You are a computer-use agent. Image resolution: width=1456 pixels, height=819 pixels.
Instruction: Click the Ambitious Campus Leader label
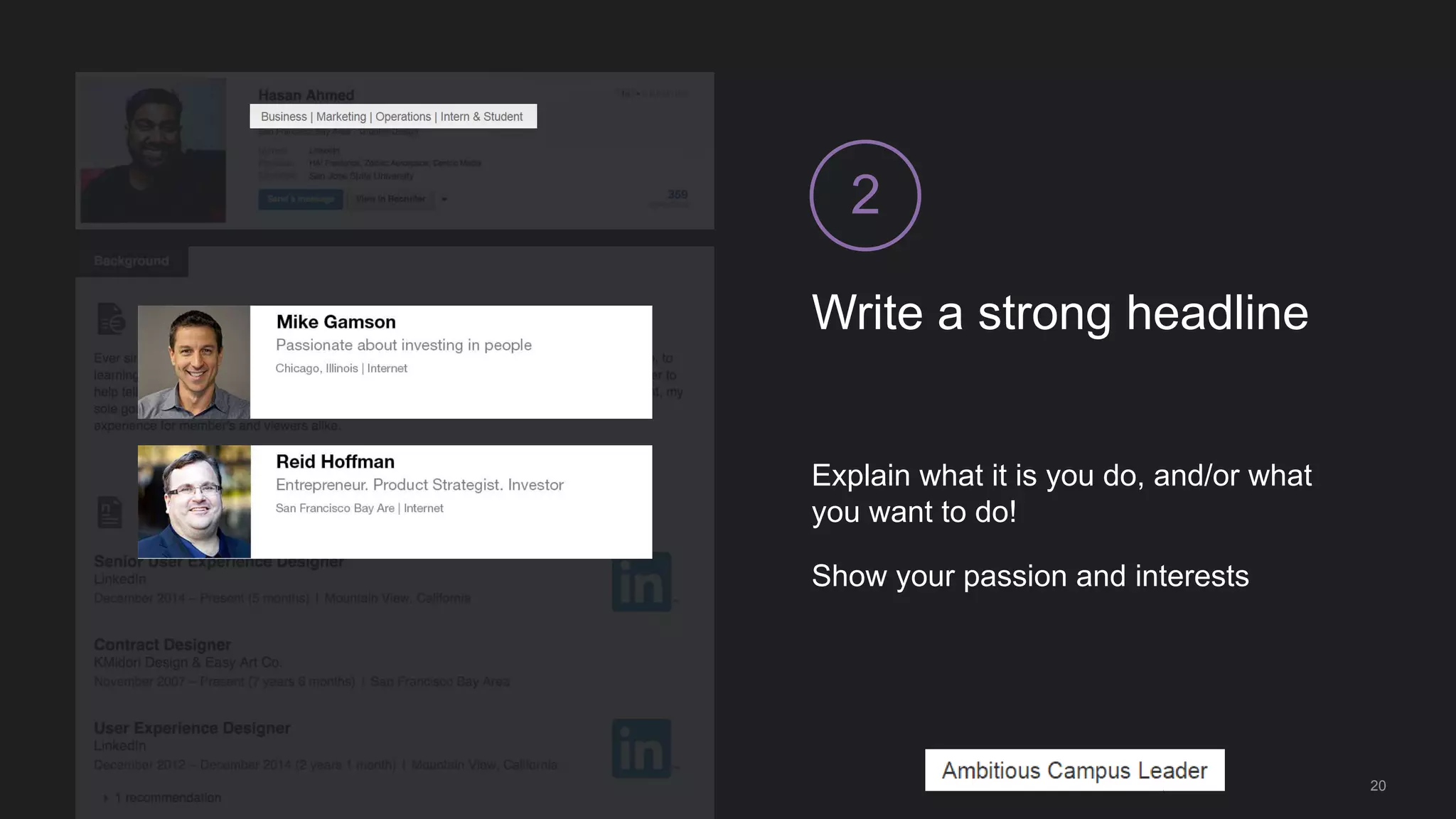click(1074, 770)
